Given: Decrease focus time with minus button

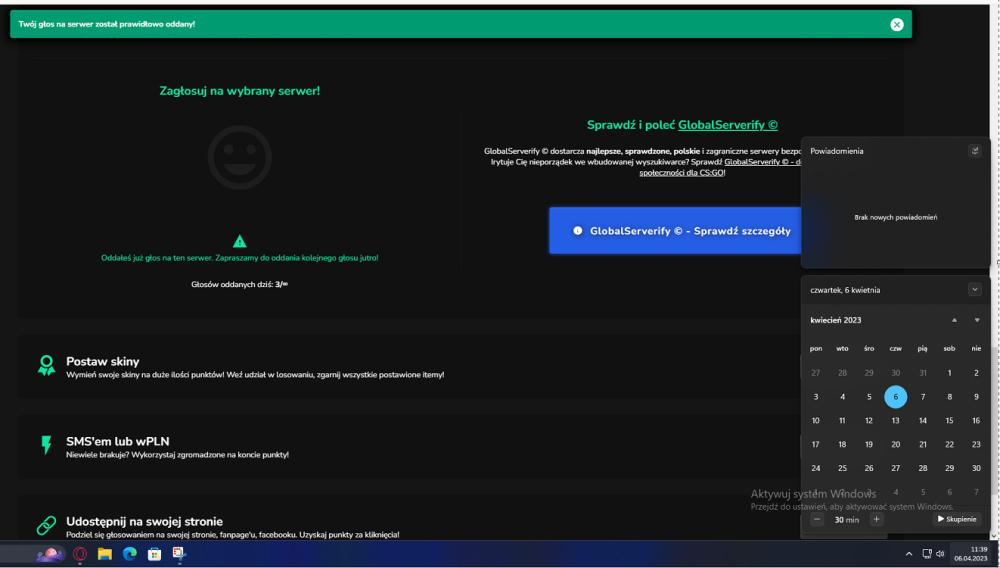Looking at the screenshot, I should pos(817,520).
